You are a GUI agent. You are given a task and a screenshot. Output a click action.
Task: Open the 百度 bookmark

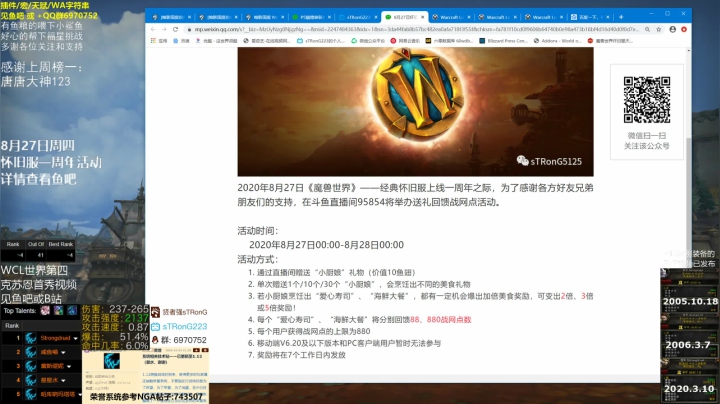[181, 41]
